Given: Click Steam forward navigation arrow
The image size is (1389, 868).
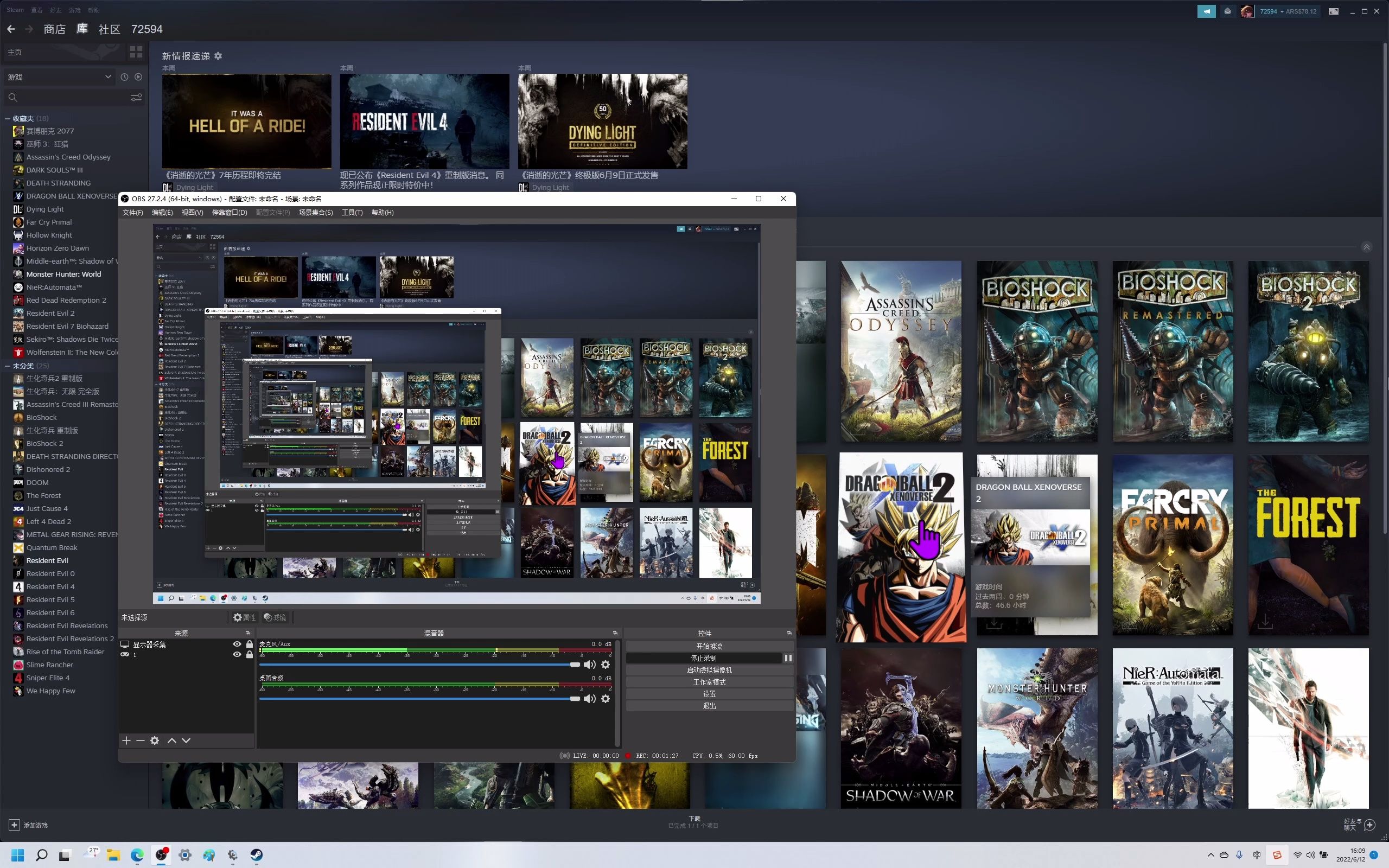Looking at the screenshot, I should point(29,29).
